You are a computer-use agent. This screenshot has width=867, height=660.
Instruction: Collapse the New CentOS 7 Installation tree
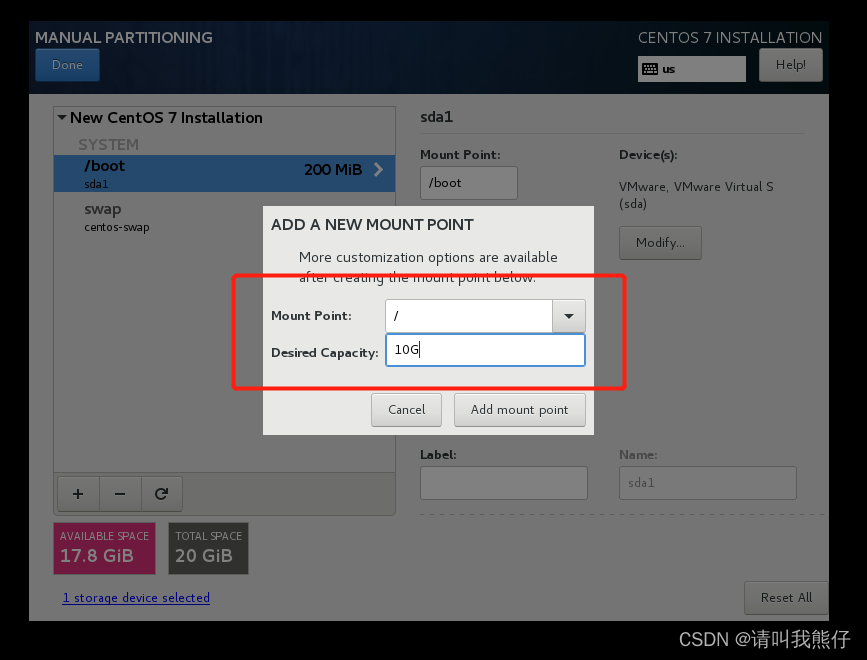click(x=61, y=117)
